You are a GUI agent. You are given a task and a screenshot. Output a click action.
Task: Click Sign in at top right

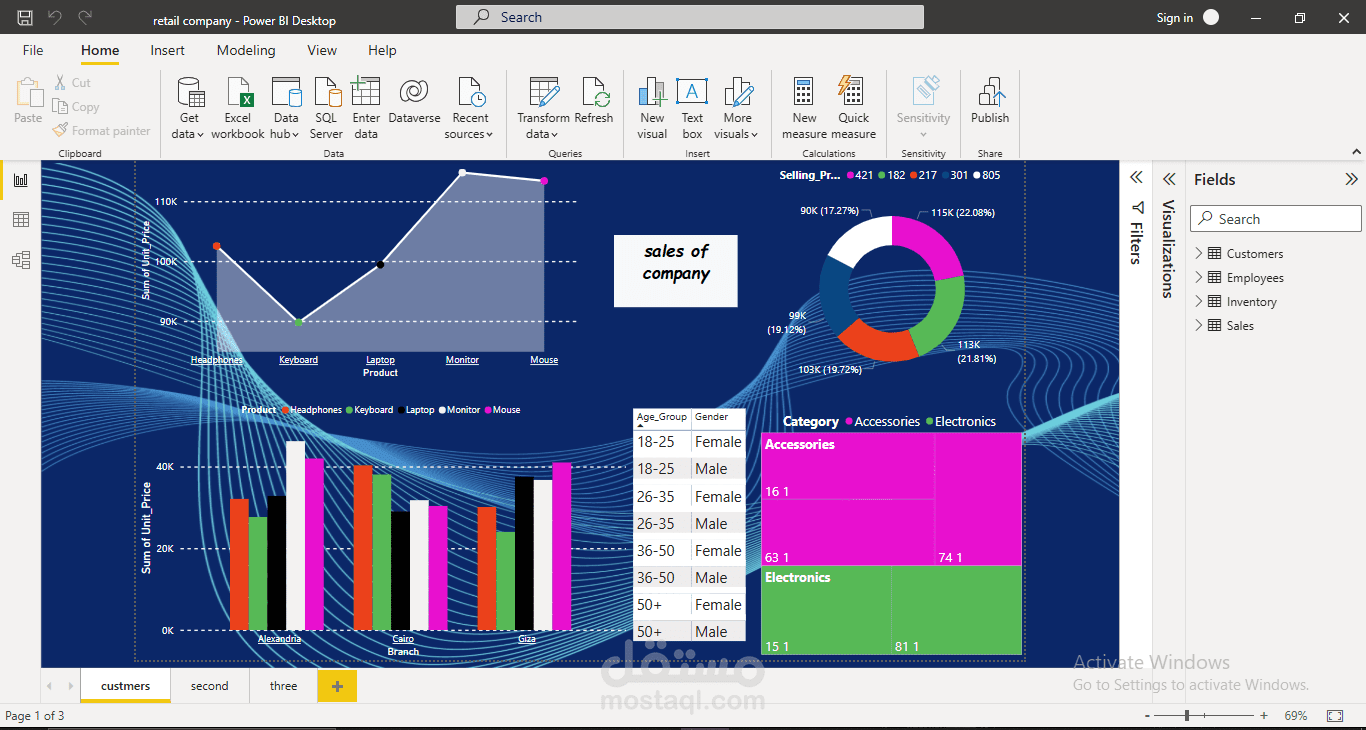1175,18
